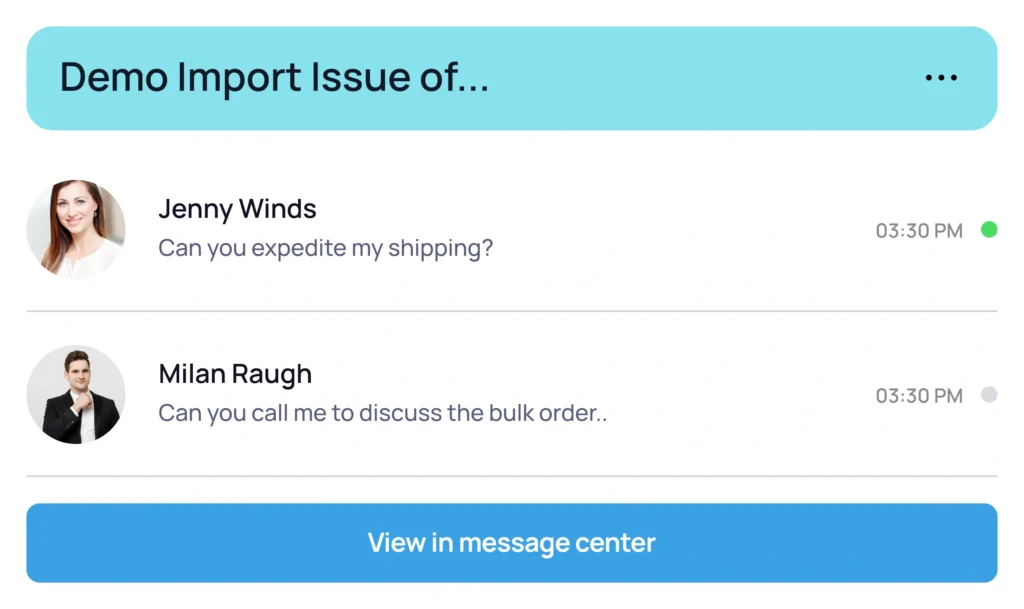Screen dimensions: 1024x609
Task: Open the three-dot options menu
Action: tap(941, 78)
